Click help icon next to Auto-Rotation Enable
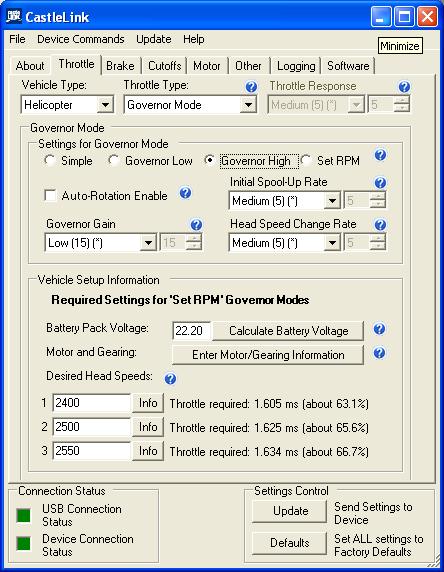Viewport: 444px width, 572px height. point(185,193)
